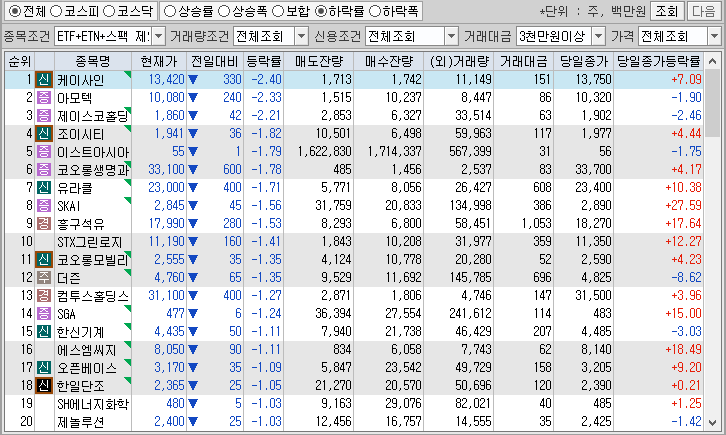Click the scrollbar up arrow
726x435 pixels.
(713, 62)
